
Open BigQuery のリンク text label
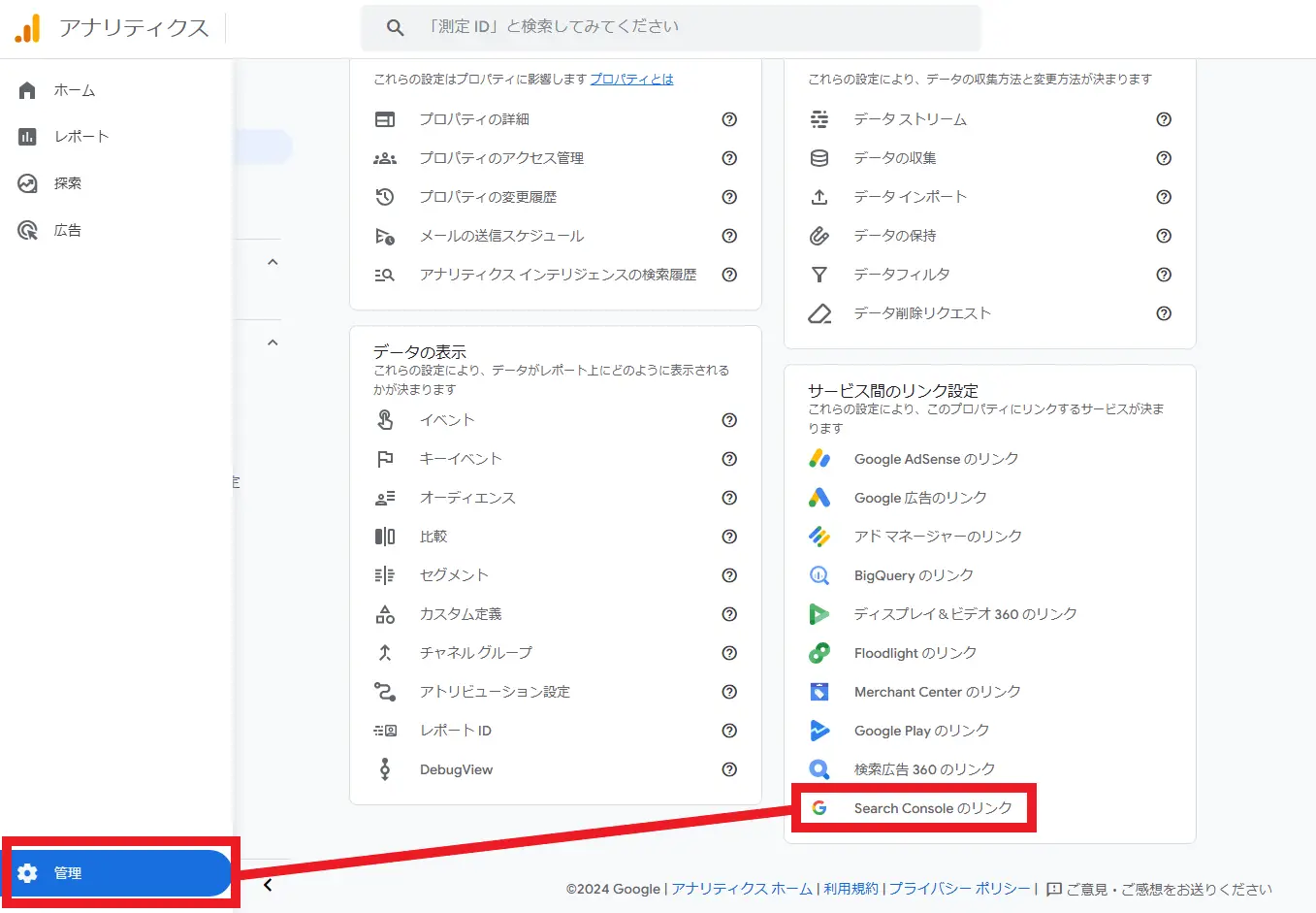point(914,575)
